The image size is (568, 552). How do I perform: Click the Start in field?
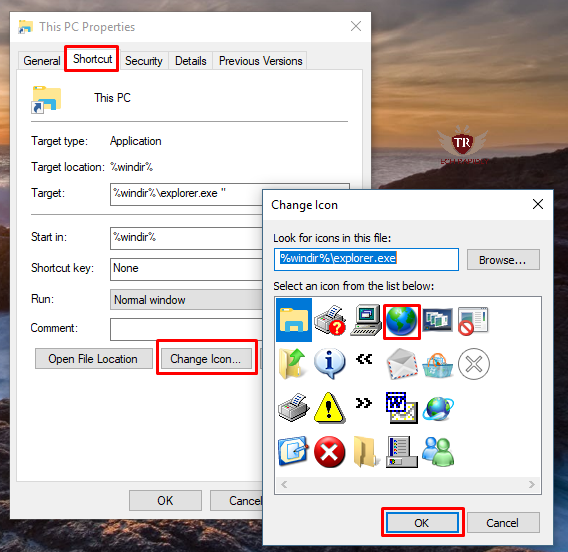(186, 238)
